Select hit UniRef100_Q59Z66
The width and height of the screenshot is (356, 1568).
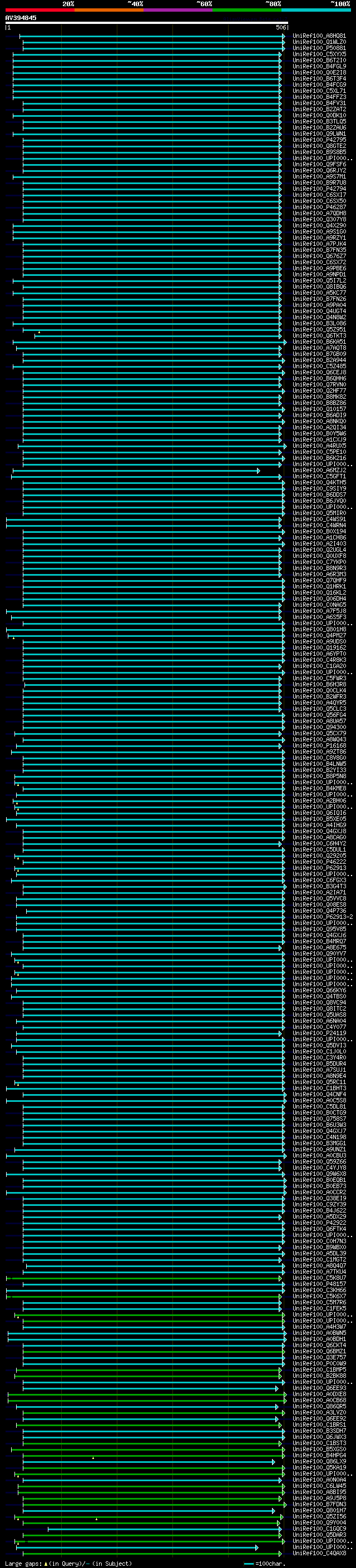click(319, 1162)
